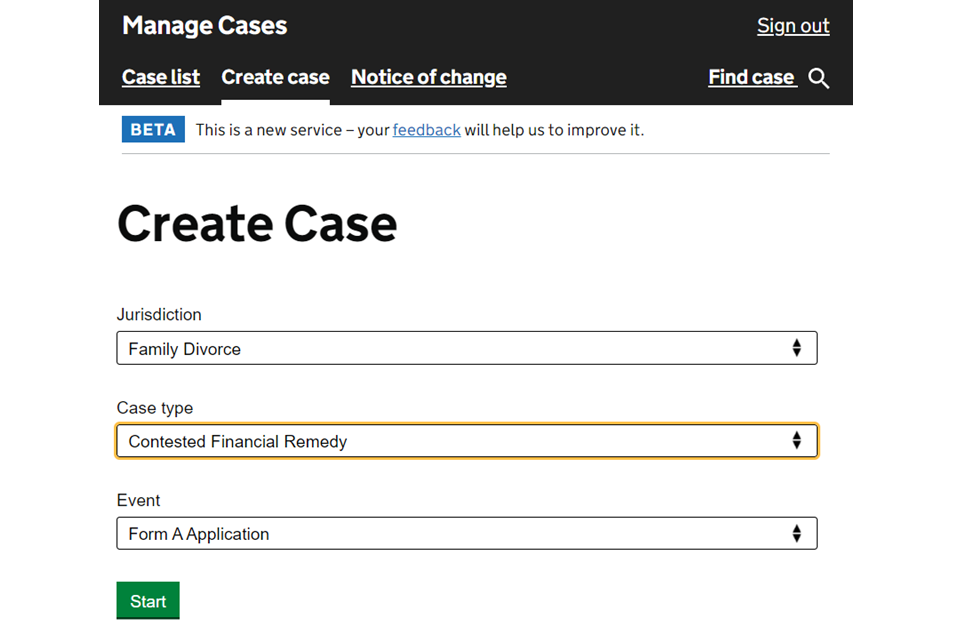Screen dimensions: 960x640
Task: Click the Find case link
Action: click(751, 77)
